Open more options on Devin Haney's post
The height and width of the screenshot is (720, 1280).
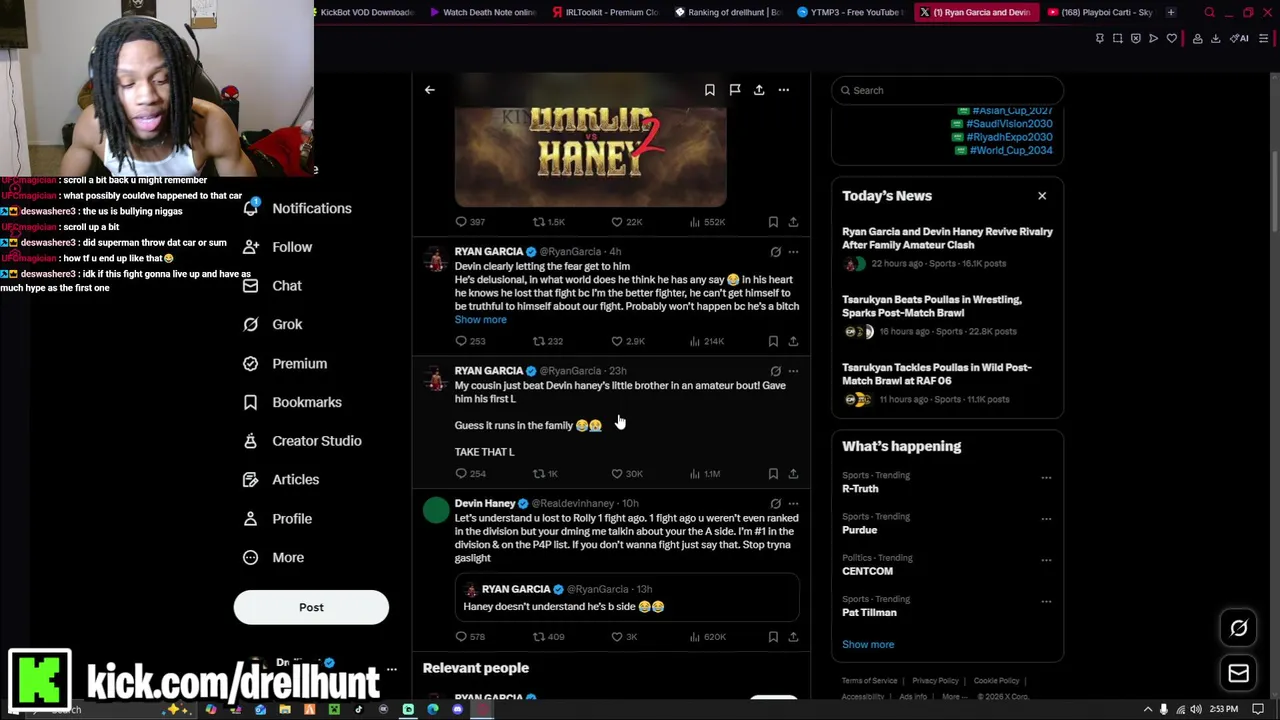pyautogui.click(x=793, y=504)
